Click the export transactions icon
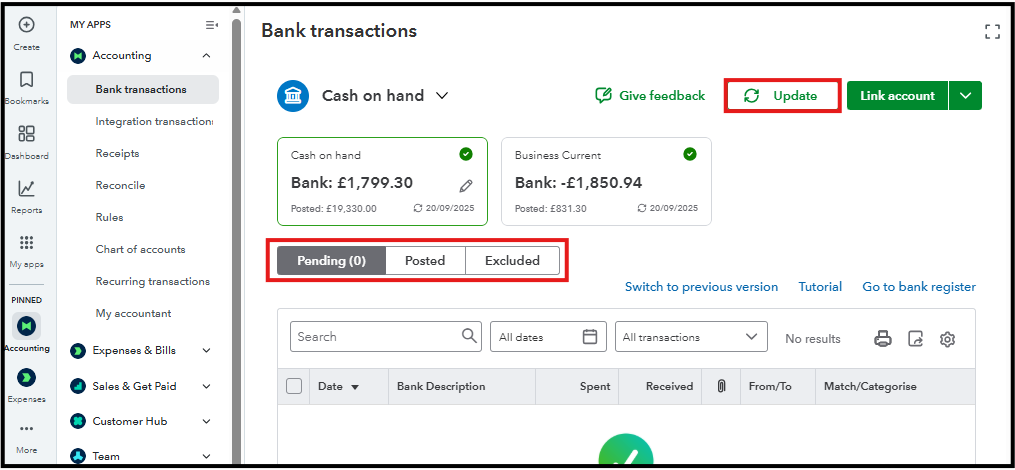This screenshot has height=470, width=1015. (915, 338)
